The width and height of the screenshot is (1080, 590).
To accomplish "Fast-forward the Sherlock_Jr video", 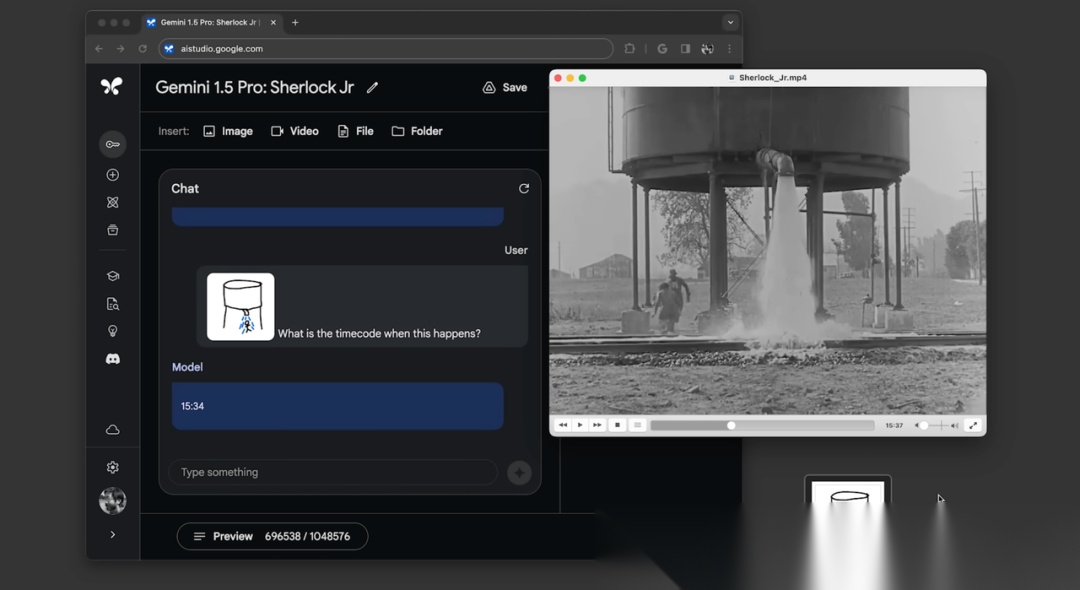I will click(x=597, y=425).
